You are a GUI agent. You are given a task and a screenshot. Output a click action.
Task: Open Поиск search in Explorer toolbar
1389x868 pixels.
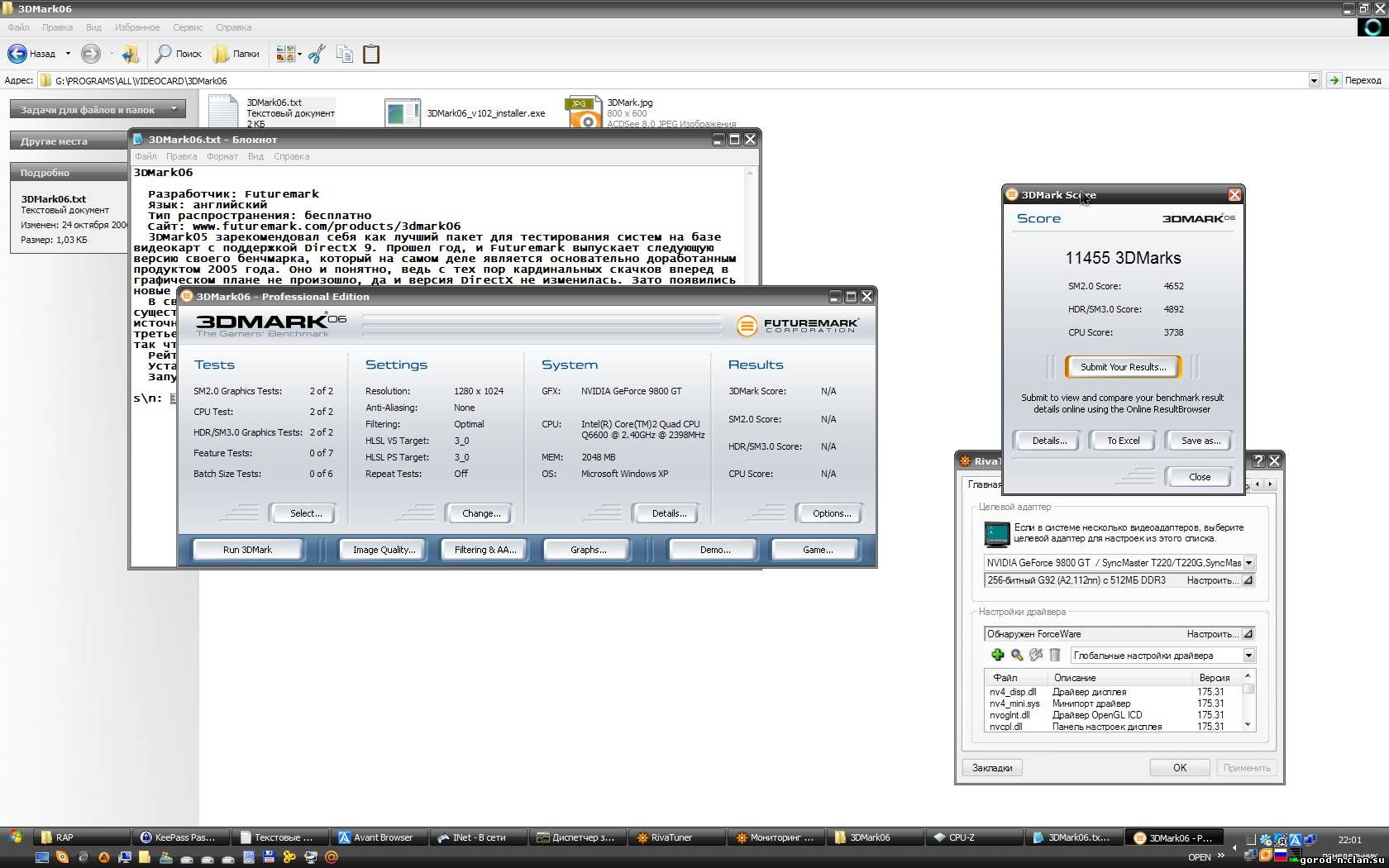pos(179,54)
